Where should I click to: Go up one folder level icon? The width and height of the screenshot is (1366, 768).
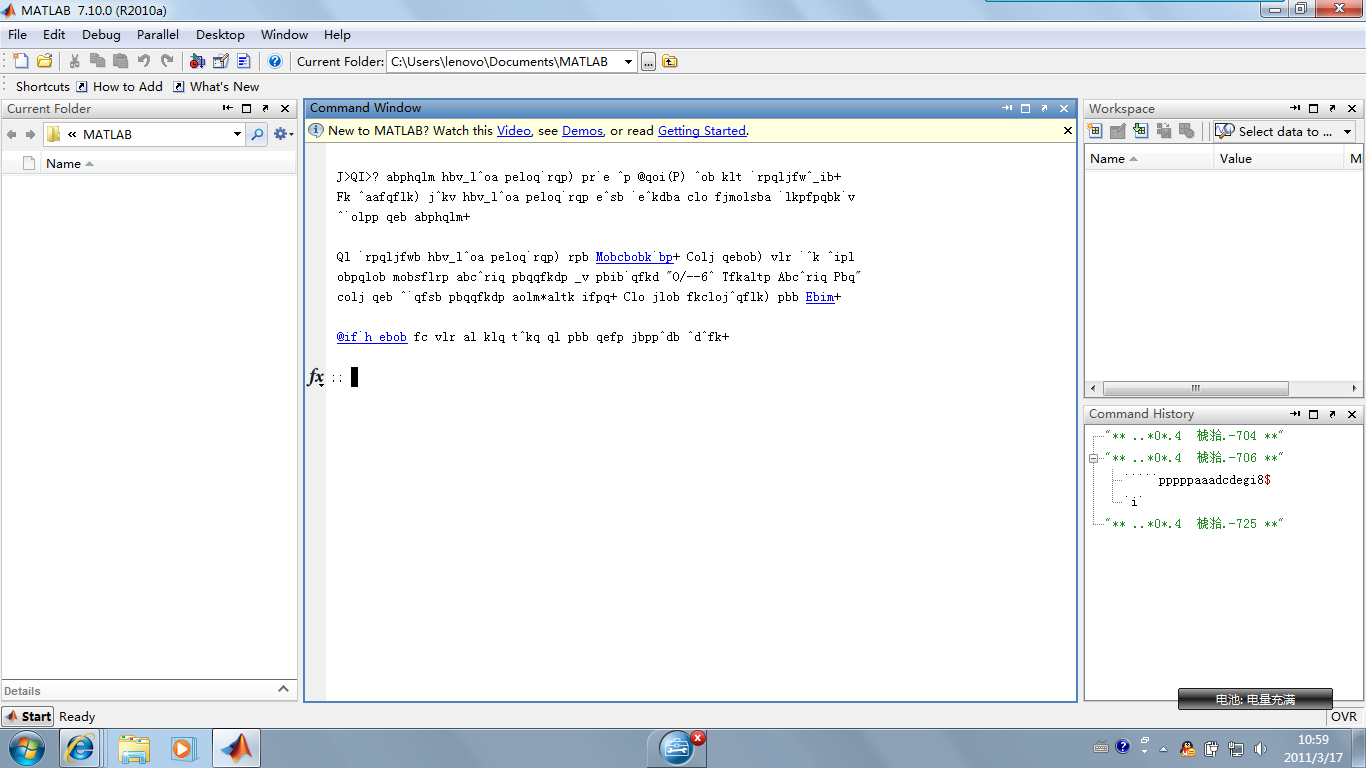[670, 62]
